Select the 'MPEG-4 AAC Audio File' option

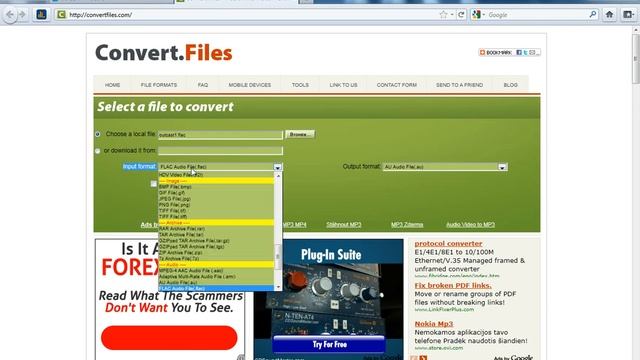pyautogui.click(x=216, y=271)
